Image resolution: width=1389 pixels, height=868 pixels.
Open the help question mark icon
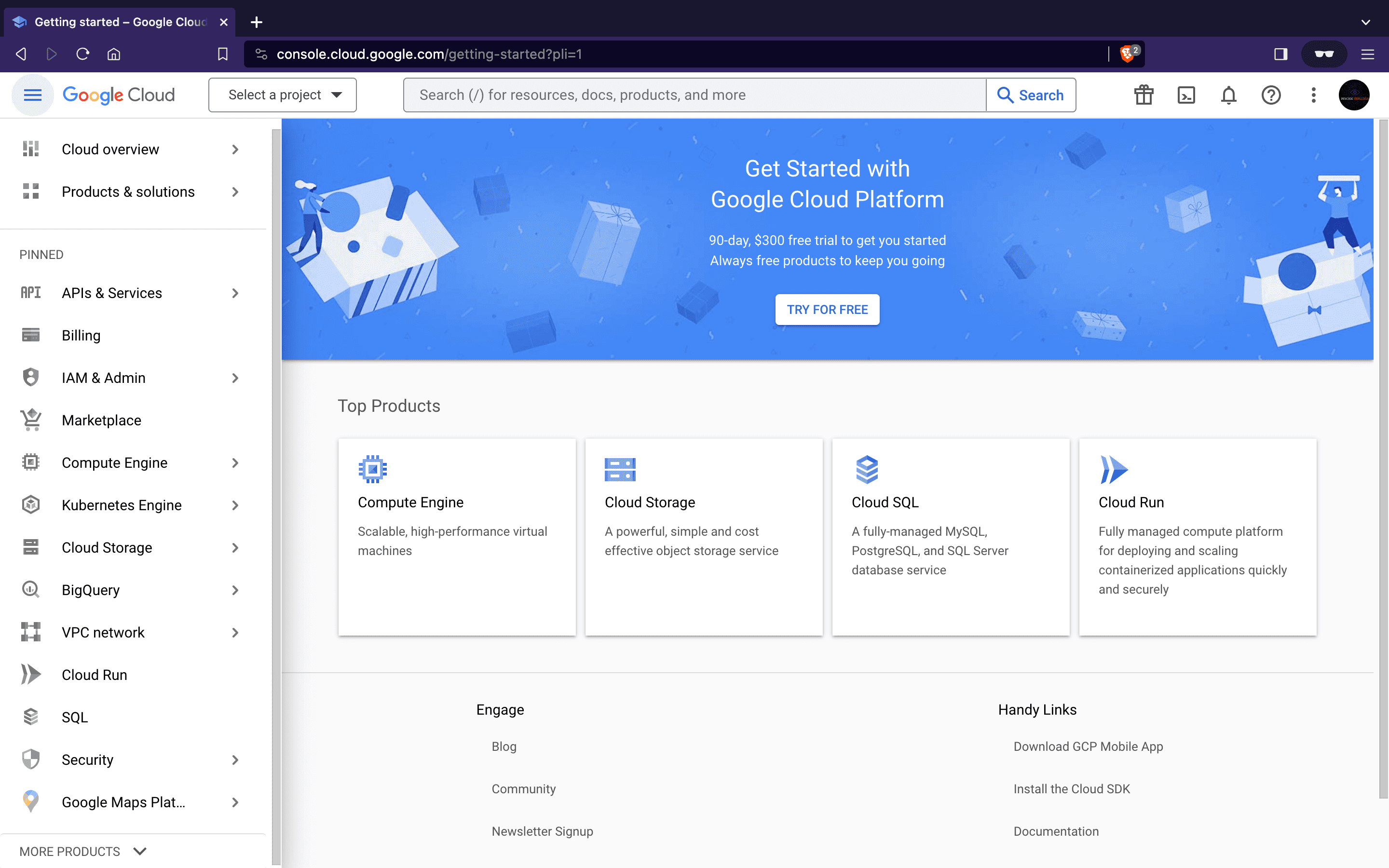coord(1271,95)
